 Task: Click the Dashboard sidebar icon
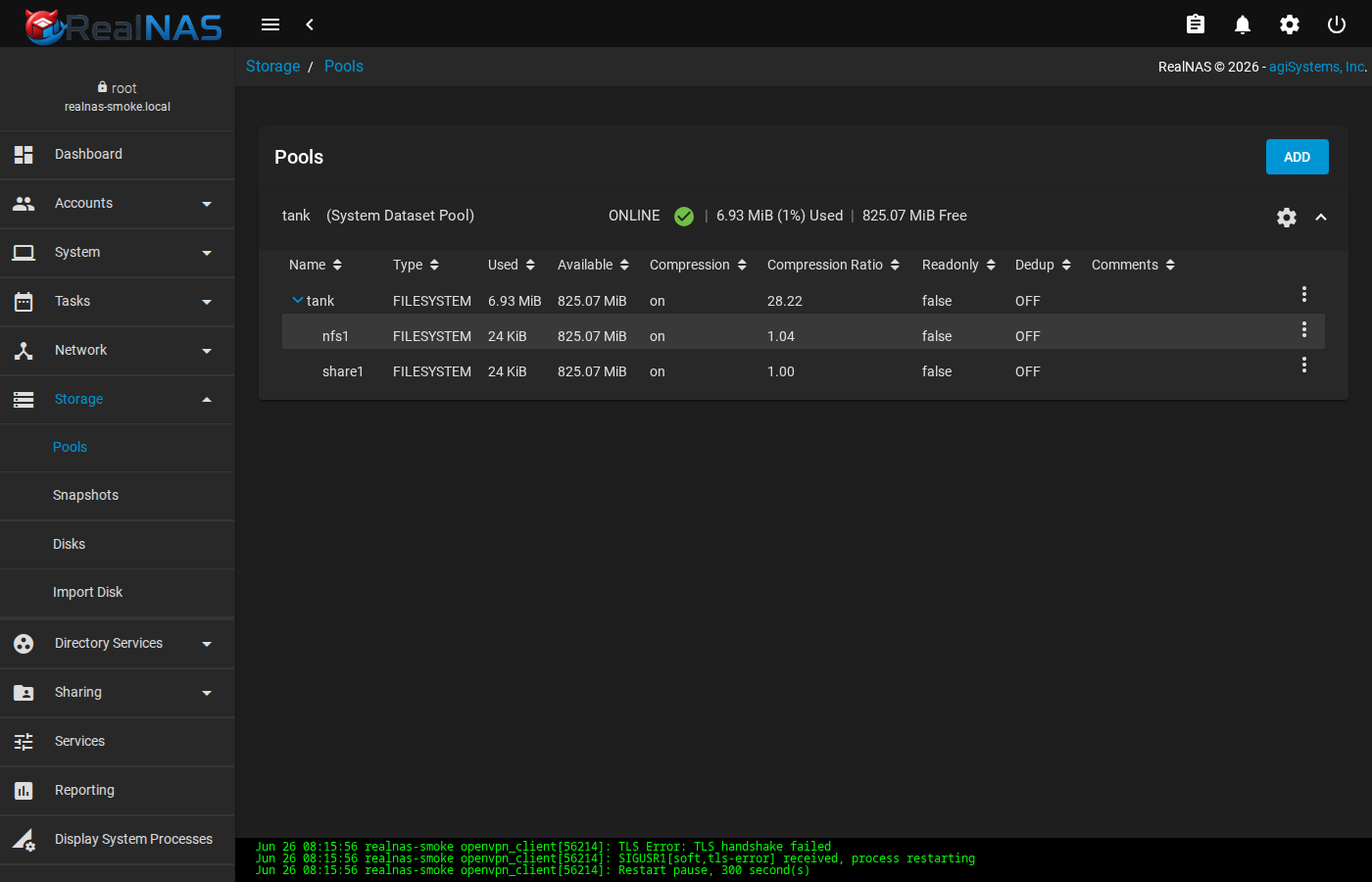(x=24, y=155)
